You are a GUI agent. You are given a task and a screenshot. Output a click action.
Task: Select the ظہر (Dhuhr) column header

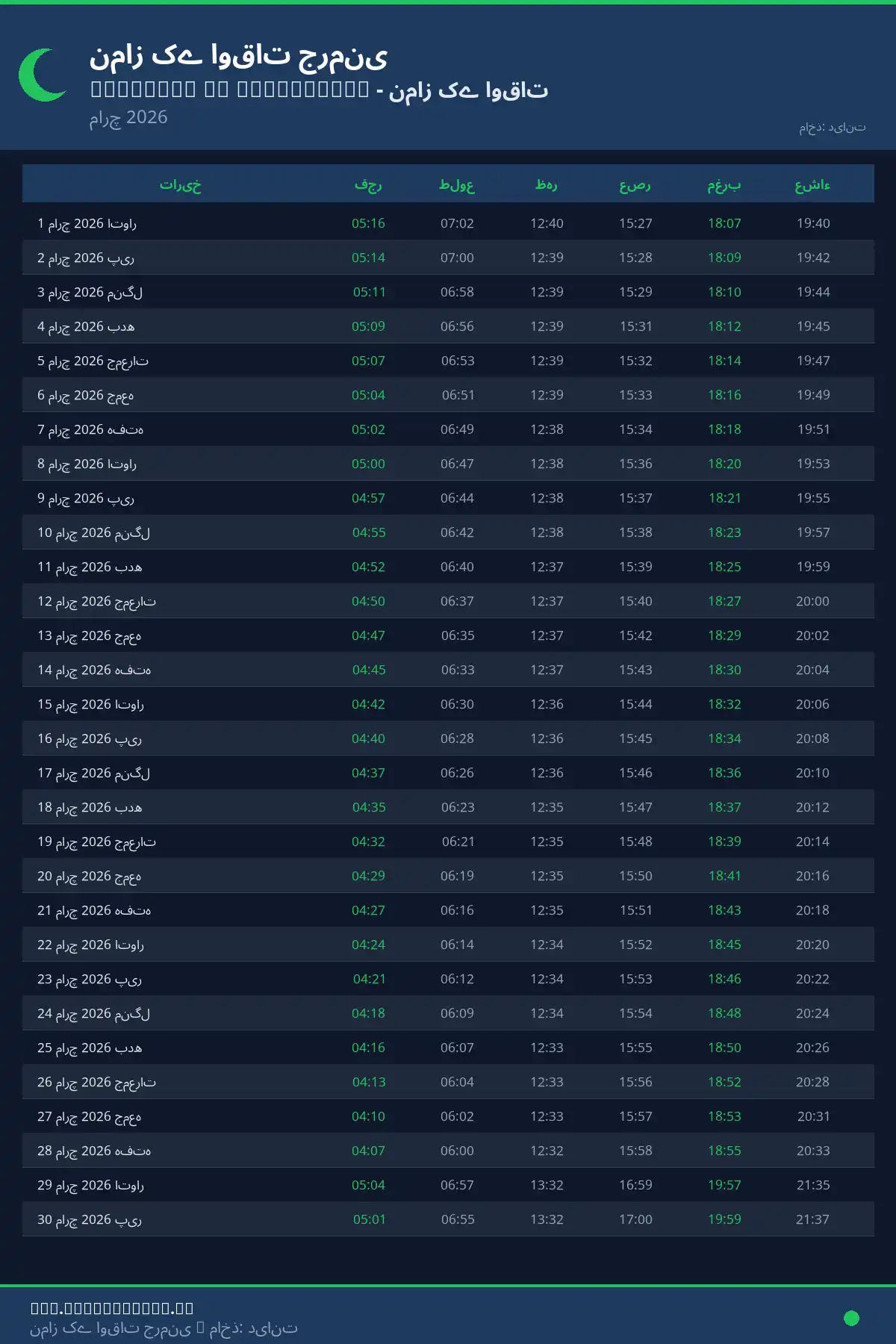(547, 184)
